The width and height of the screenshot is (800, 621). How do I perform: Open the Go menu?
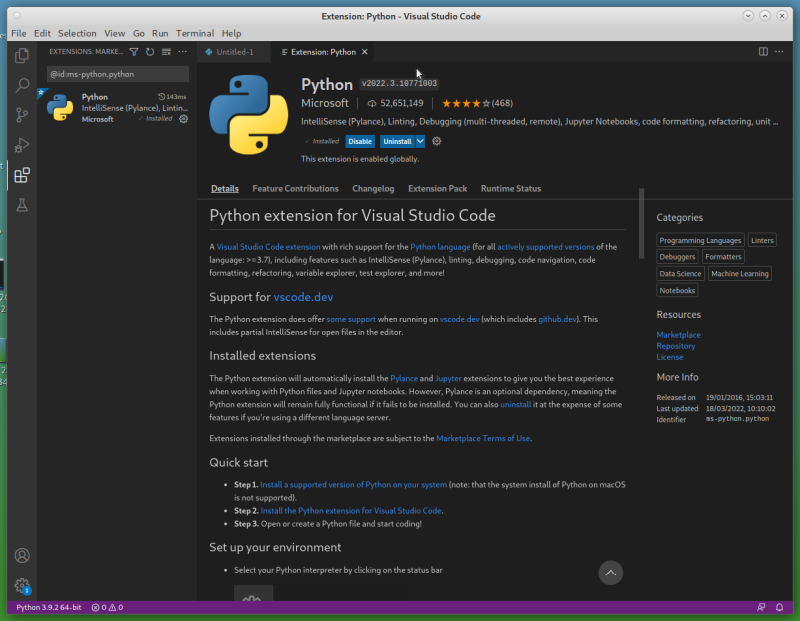tap(139, 33)
